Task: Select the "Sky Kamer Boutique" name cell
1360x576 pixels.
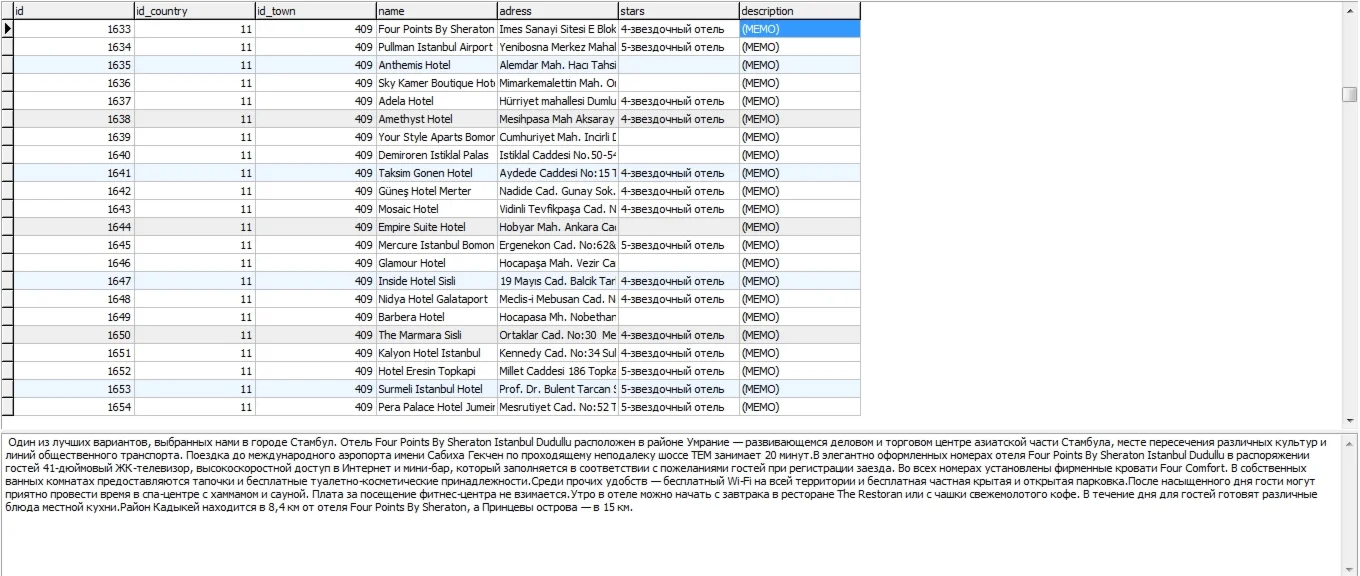Action: 436,83
